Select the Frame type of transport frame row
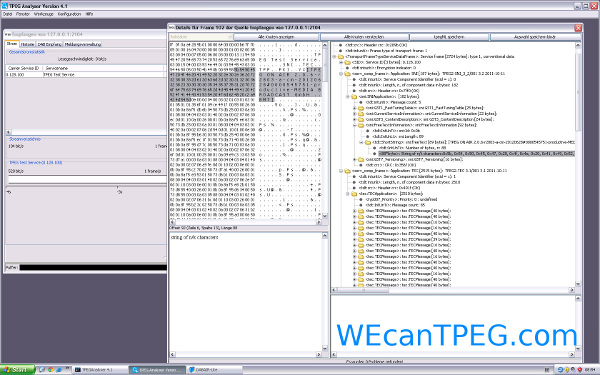 click(x=386, y=51)
